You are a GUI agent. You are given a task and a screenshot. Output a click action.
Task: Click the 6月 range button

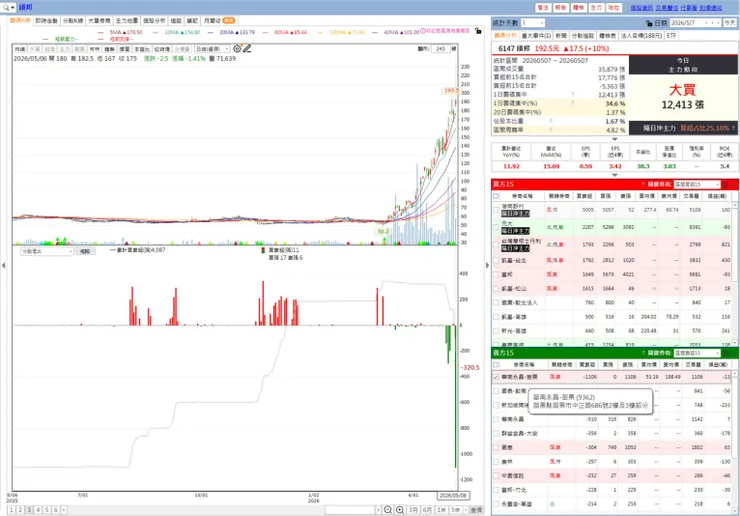click(427, 510)
